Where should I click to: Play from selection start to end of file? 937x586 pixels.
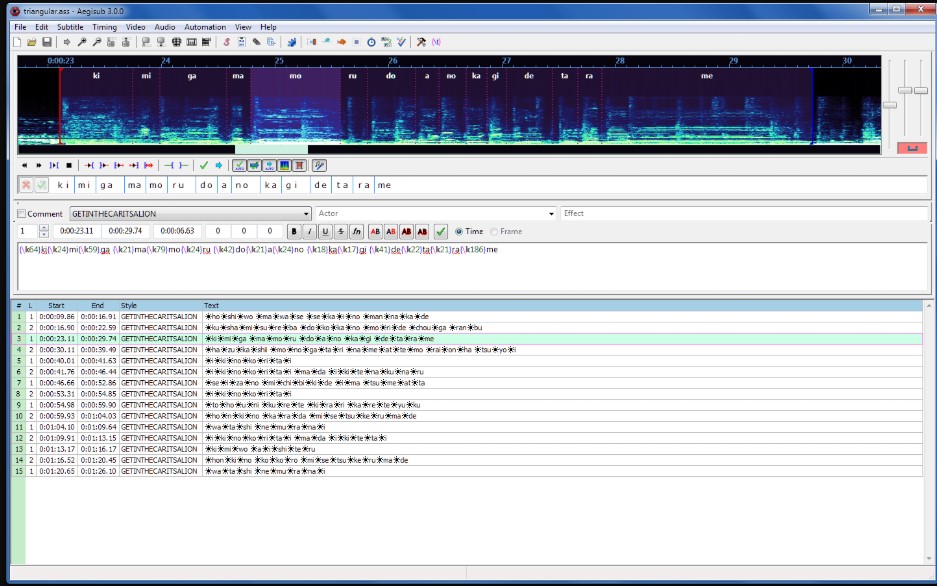(149, 165)
